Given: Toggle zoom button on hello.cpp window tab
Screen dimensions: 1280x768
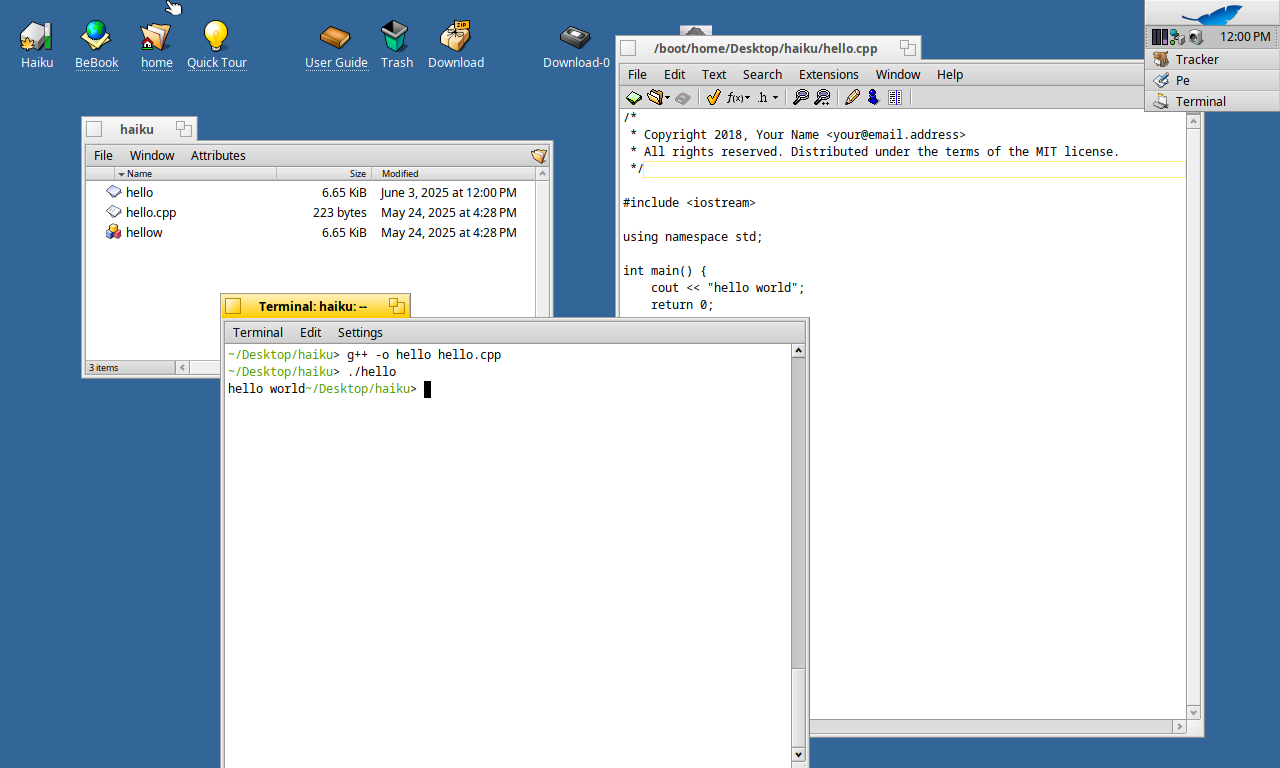Looking at the screenshot, I should (x=908, y=48).
